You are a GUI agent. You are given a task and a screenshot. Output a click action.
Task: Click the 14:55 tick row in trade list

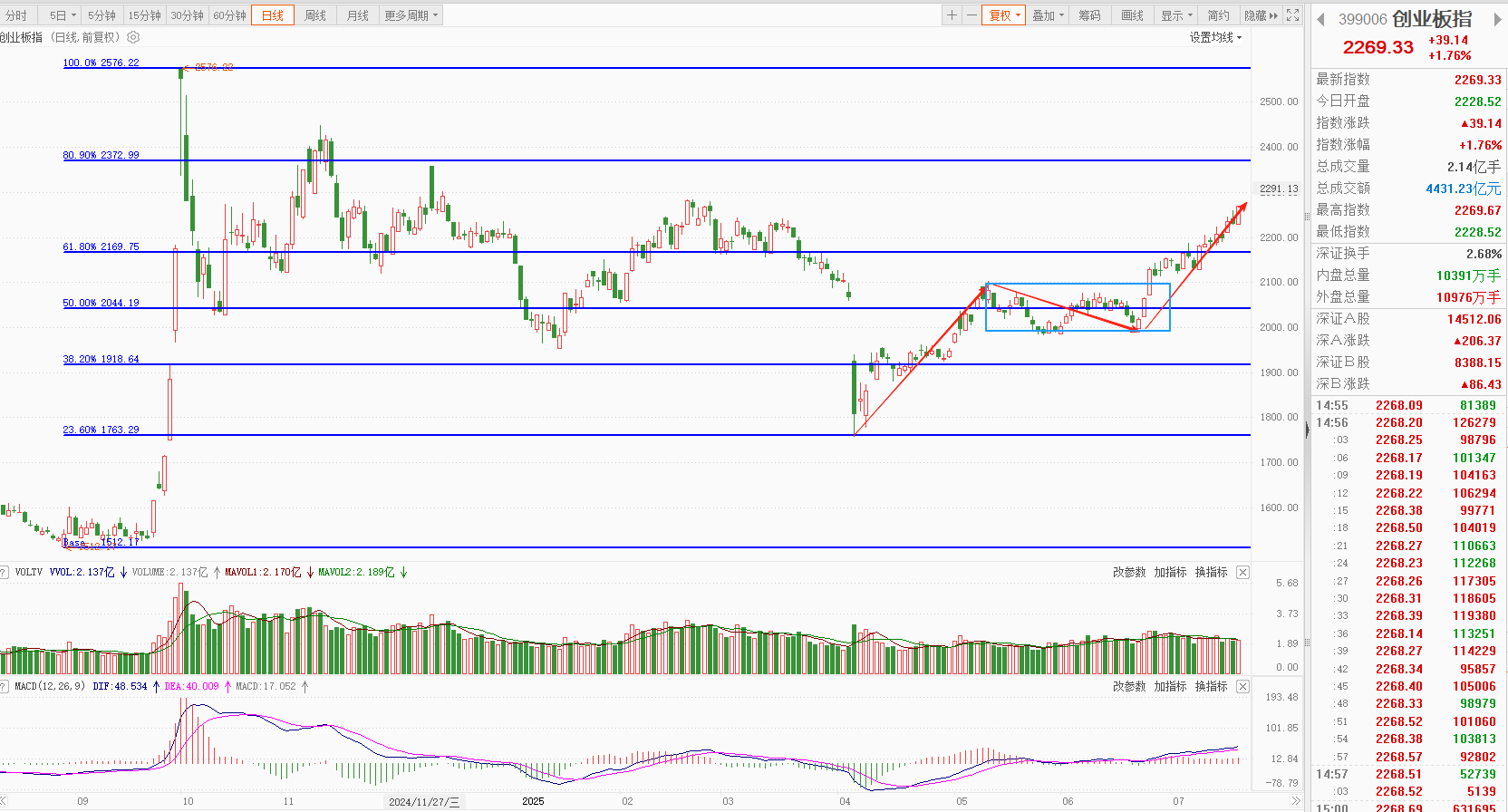(1406, 405)
